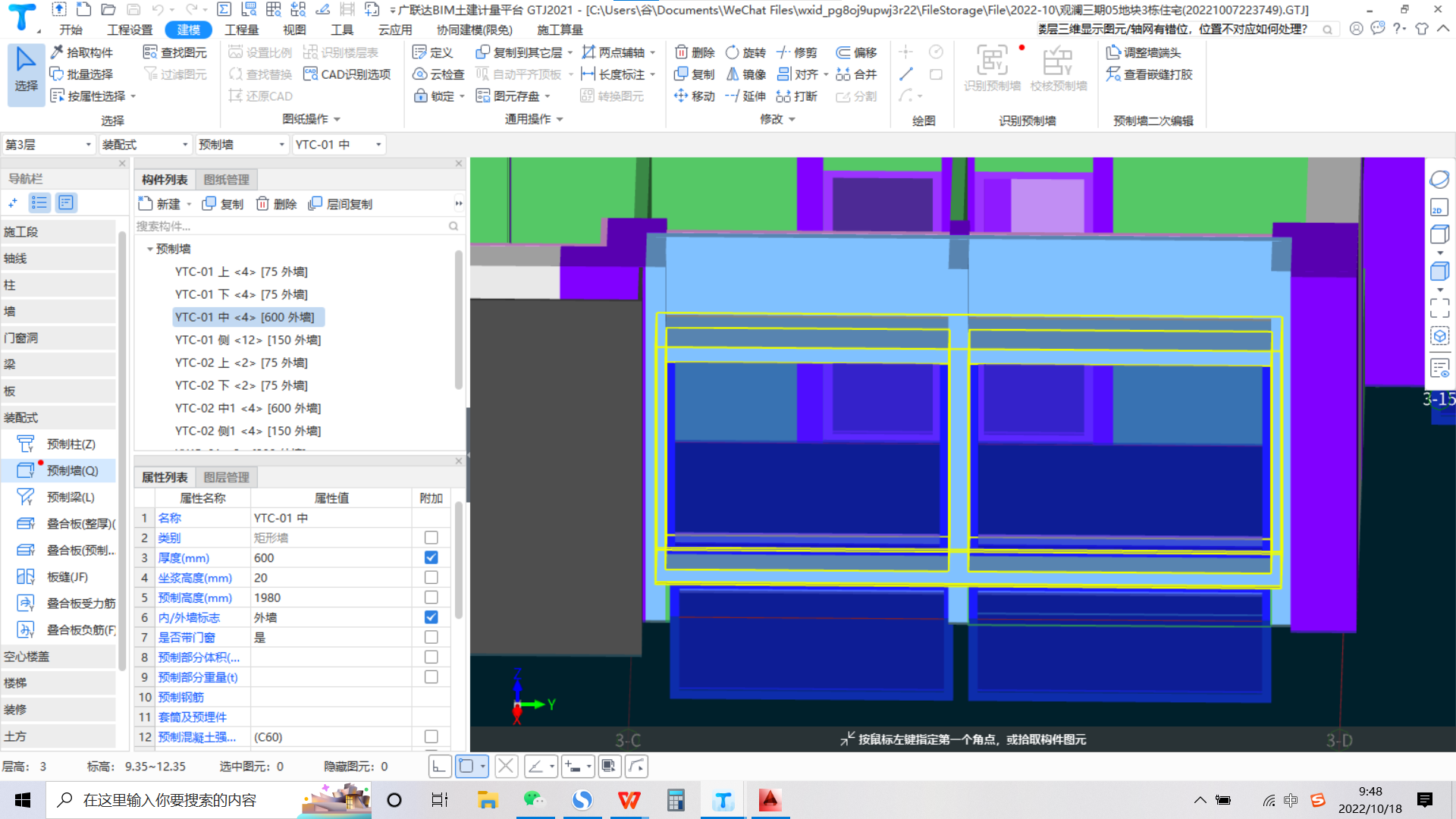Click the 定义 tool
The image size is (1456, 819).
point(432,52)
